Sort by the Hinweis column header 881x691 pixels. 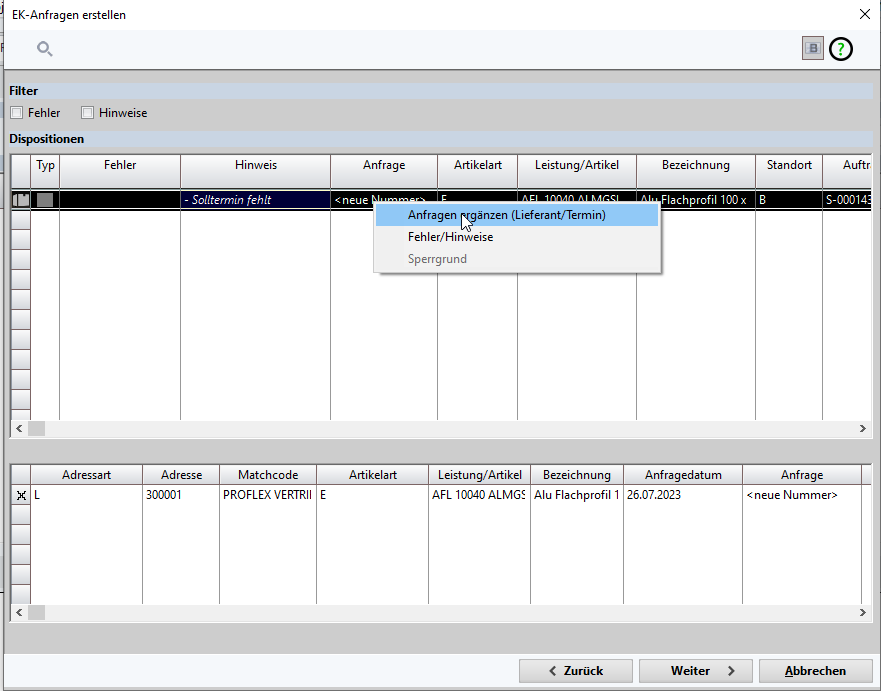255,165
